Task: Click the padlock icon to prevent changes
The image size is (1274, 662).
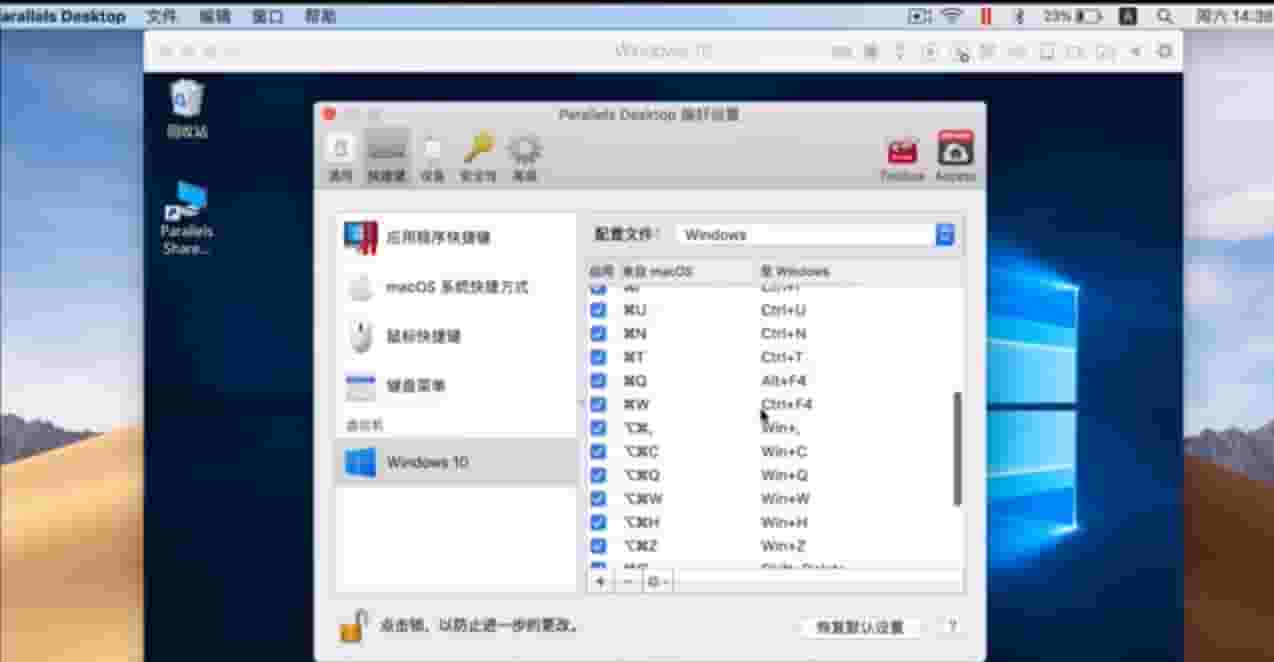Action: point(352,626)
